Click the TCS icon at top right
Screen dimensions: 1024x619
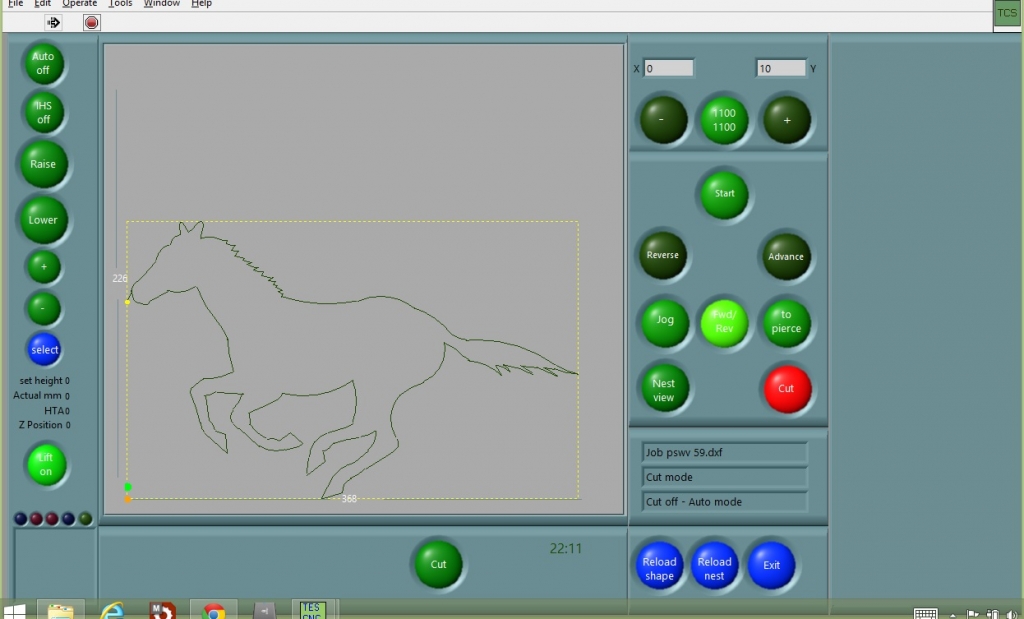click(1006, 13)
